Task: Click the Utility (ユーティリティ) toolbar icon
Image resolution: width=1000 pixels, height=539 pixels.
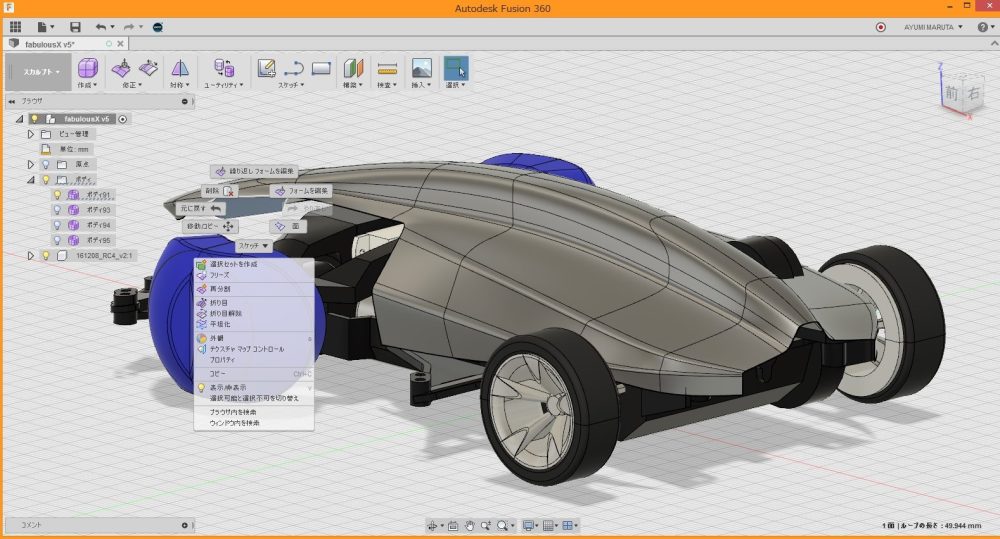Action: pos(224,69)
